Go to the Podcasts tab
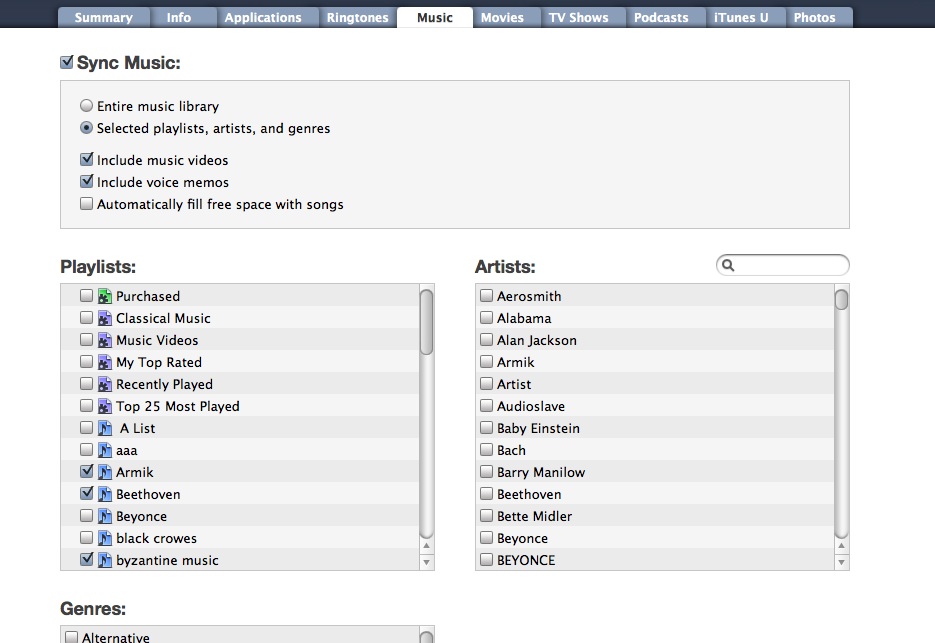This screenshot has height=643, width=935. [x=661, y=17]
